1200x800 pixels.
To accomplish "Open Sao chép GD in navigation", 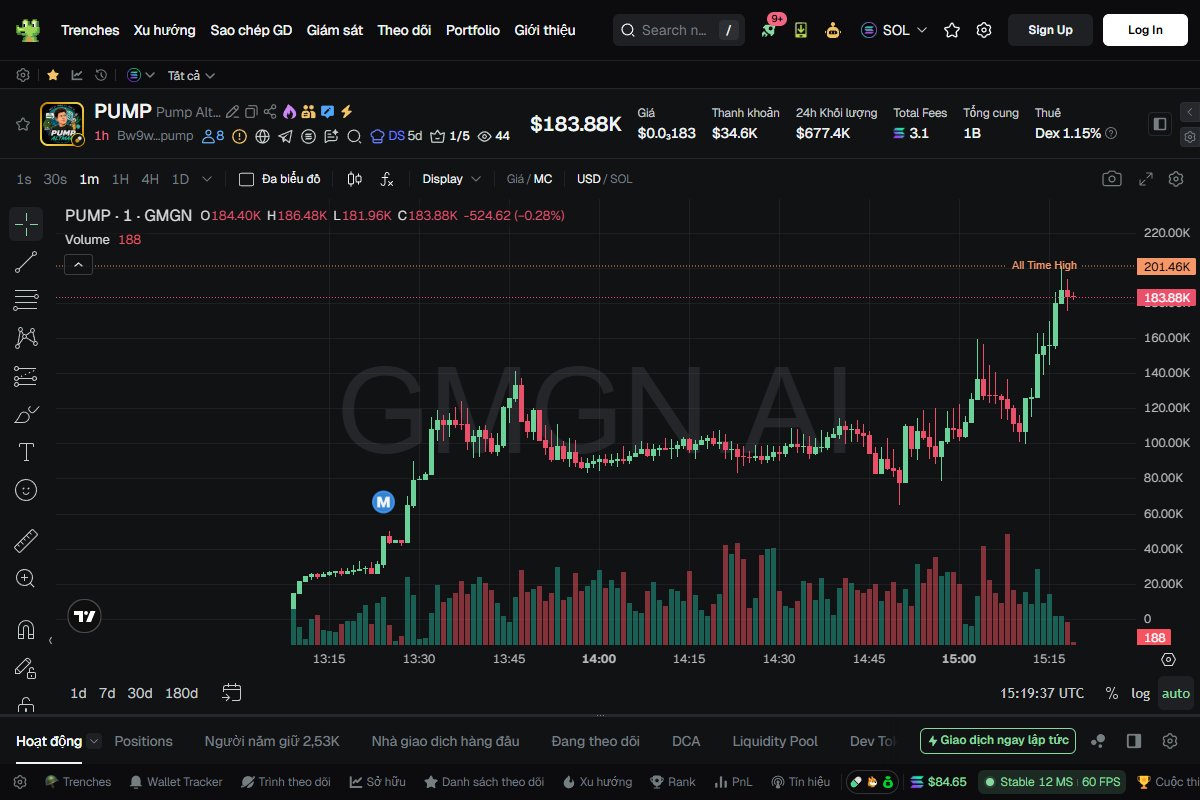I will point(251,30).
